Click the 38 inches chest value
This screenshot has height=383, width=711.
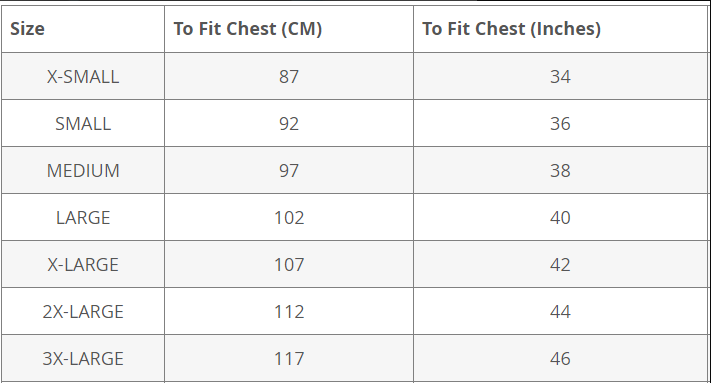point(560,170)
